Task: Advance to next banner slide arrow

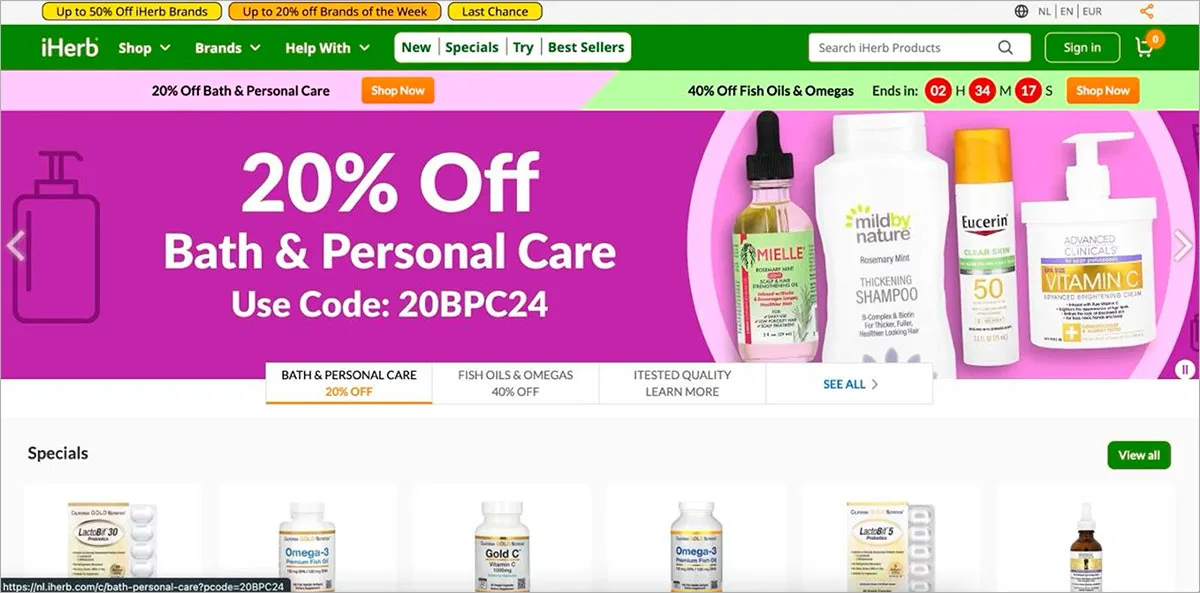Action: click(1183, 245)
